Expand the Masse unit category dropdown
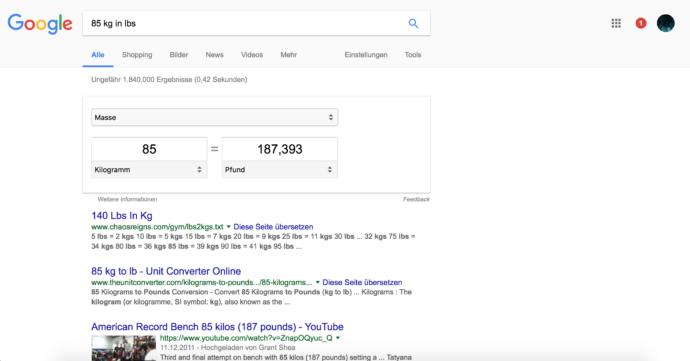 pyautogui.click(x=214, y=117)
